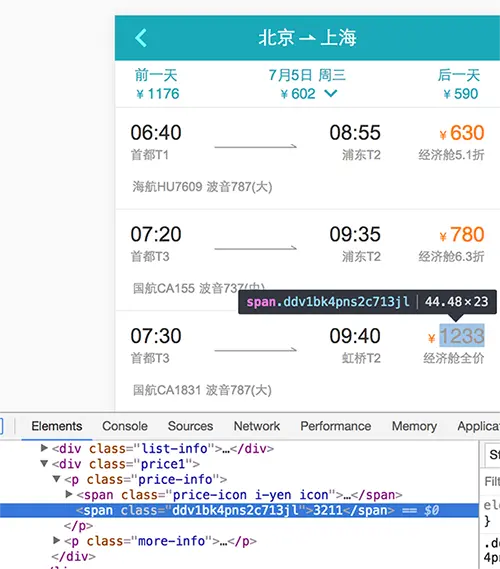Click the back arrow in the header
The image size is (500, 569).
pyautogui.click(x=141, y=38)
